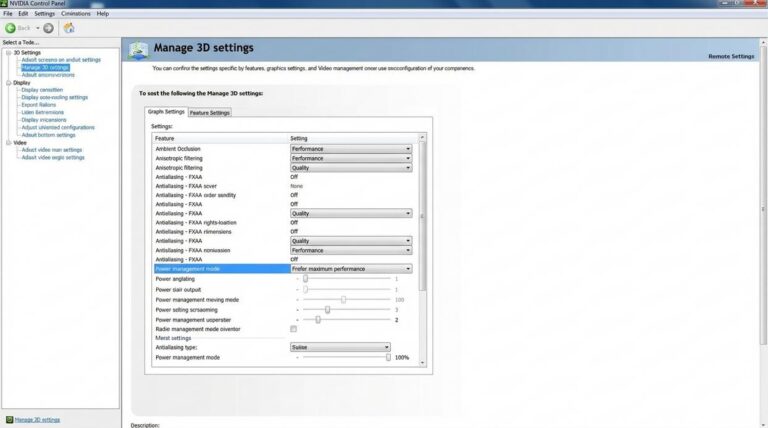
Task: Click the Manage 3D settings header icon
Action: pyautogui.click(x=139, y=50)
